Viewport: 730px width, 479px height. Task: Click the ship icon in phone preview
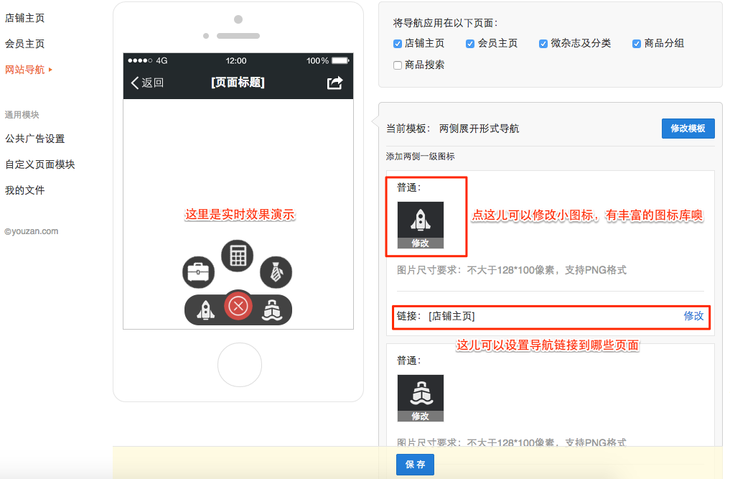click(x=271, y=309)
